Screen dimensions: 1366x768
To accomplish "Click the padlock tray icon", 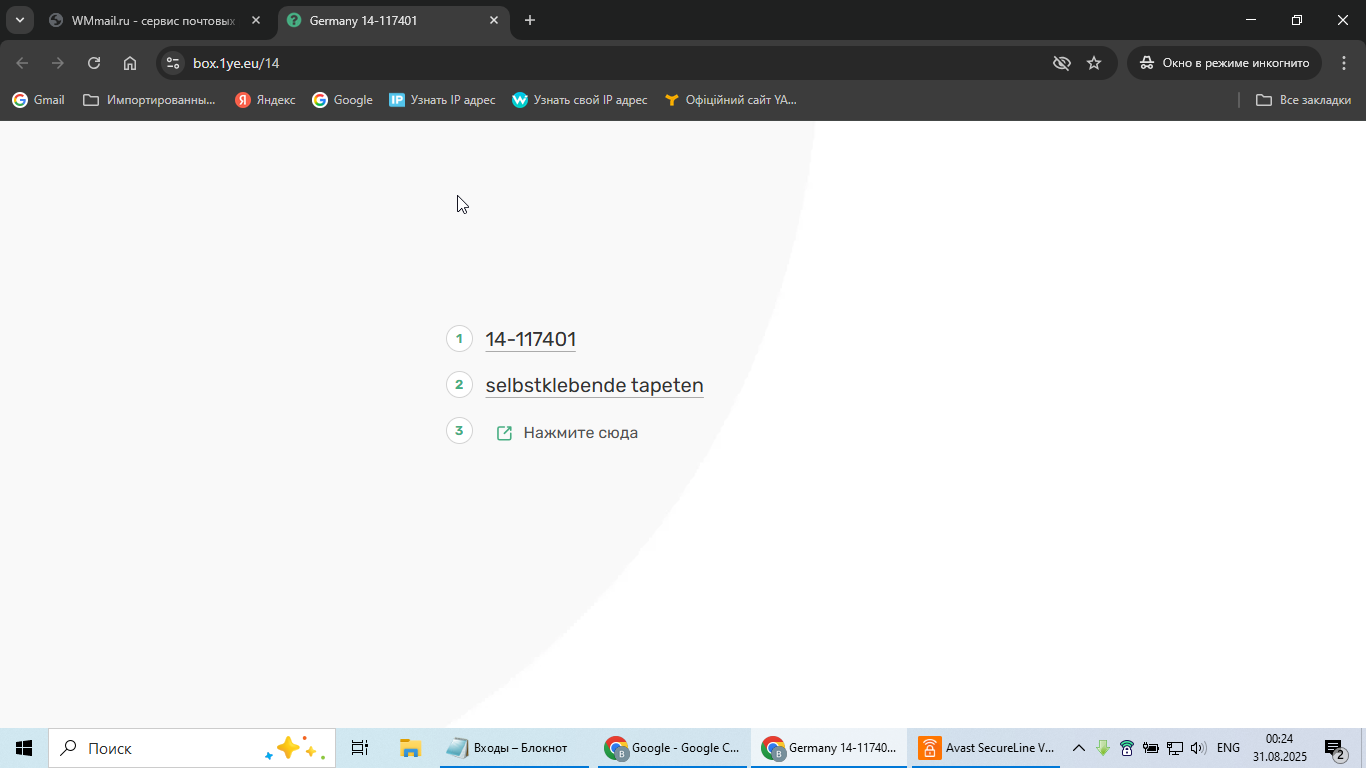I will [x=1127, y=748].
